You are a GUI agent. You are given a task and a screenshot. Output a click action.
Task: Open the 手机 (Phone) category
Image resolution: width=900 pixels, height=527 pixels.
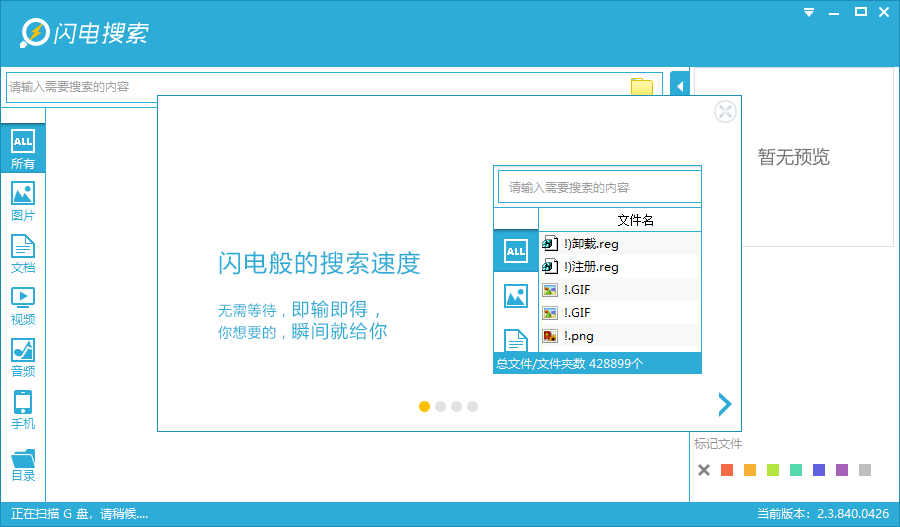click(23, 408)
